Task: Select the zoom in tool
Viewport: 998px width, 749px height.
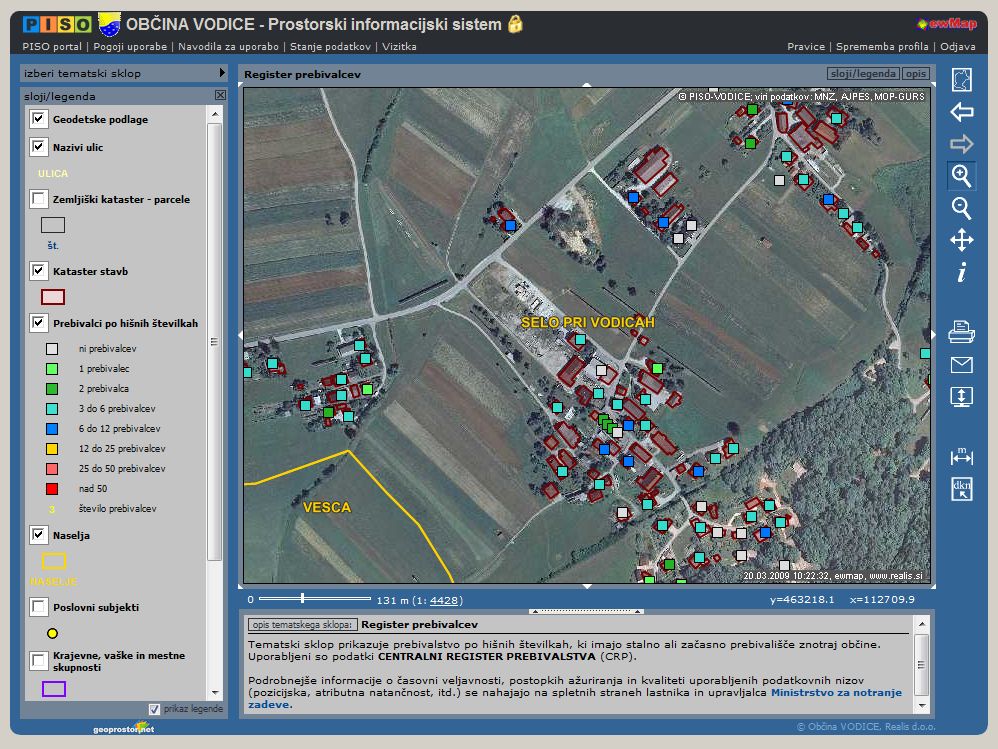Action: [961, 176]
